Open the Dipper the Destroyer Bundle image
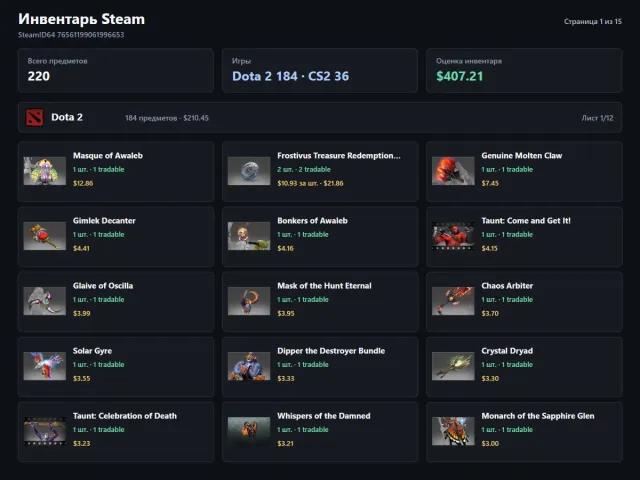 pos(249,366)
